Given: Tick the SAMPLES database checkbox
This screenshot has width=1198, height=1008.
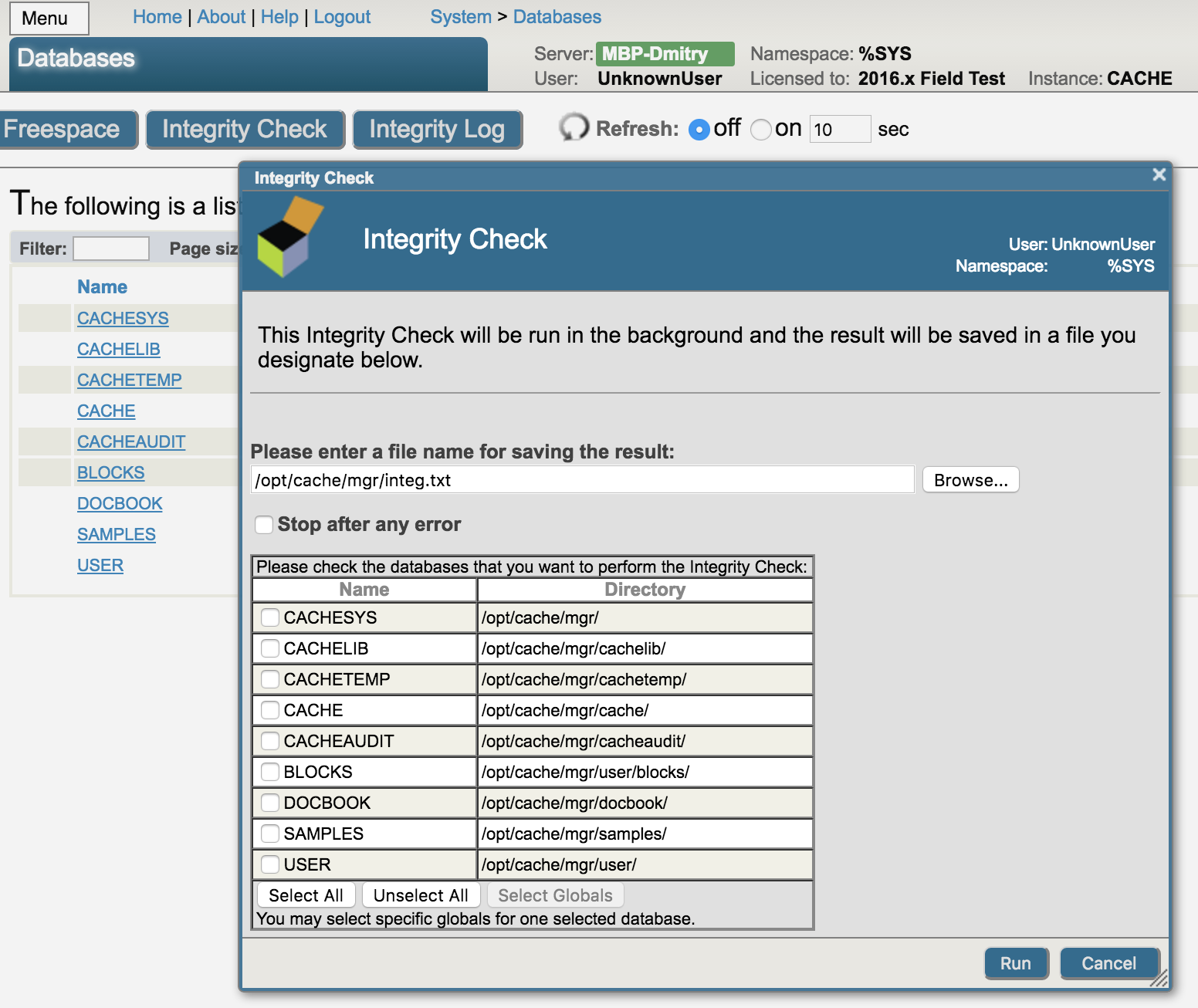Looking at the screenshot, I should (270, 834).
